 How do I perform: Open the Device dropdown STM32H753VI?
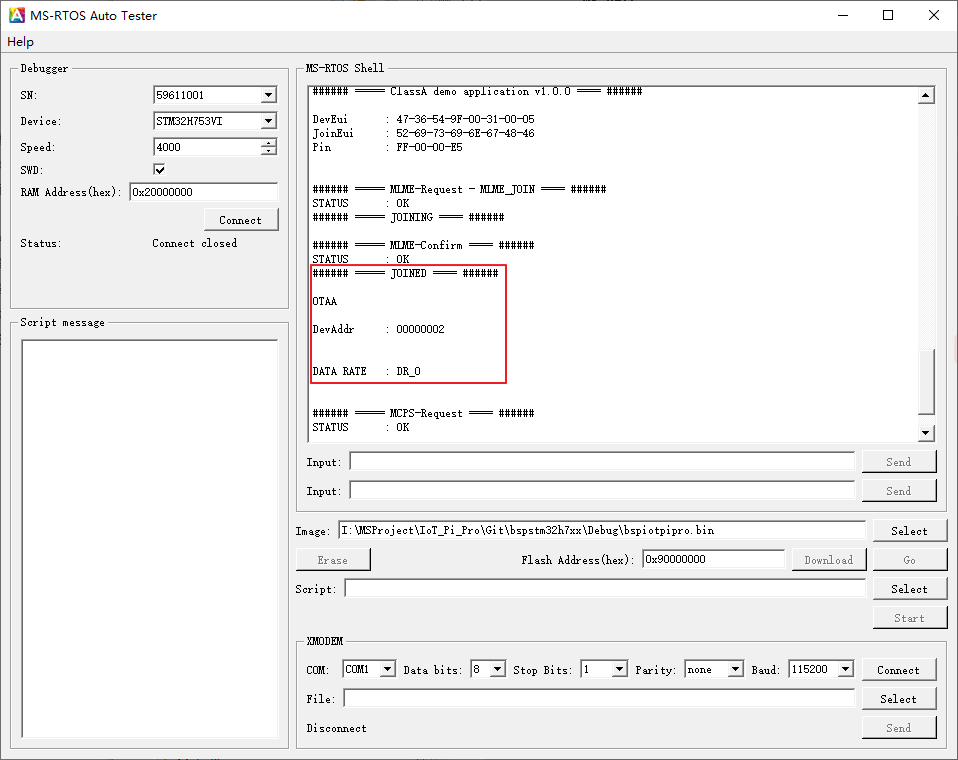coord(268,122)
